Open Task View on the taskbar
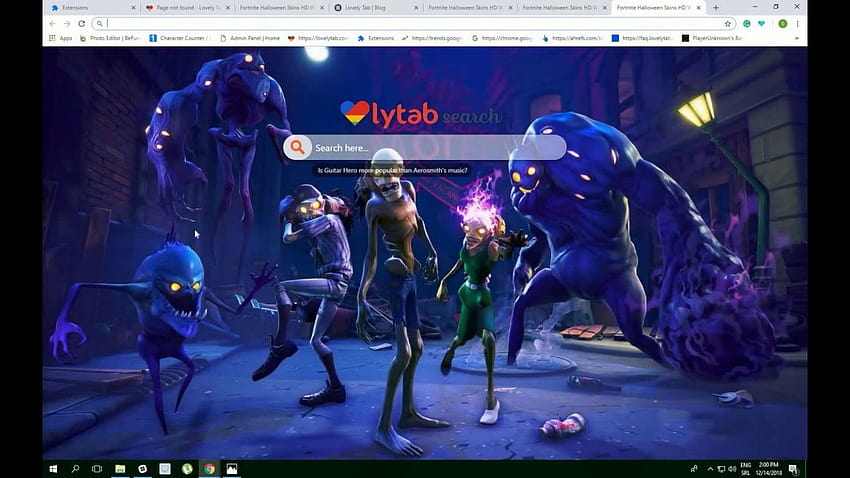The width and height of the screenshot is (850, 478). pos(97,469)
